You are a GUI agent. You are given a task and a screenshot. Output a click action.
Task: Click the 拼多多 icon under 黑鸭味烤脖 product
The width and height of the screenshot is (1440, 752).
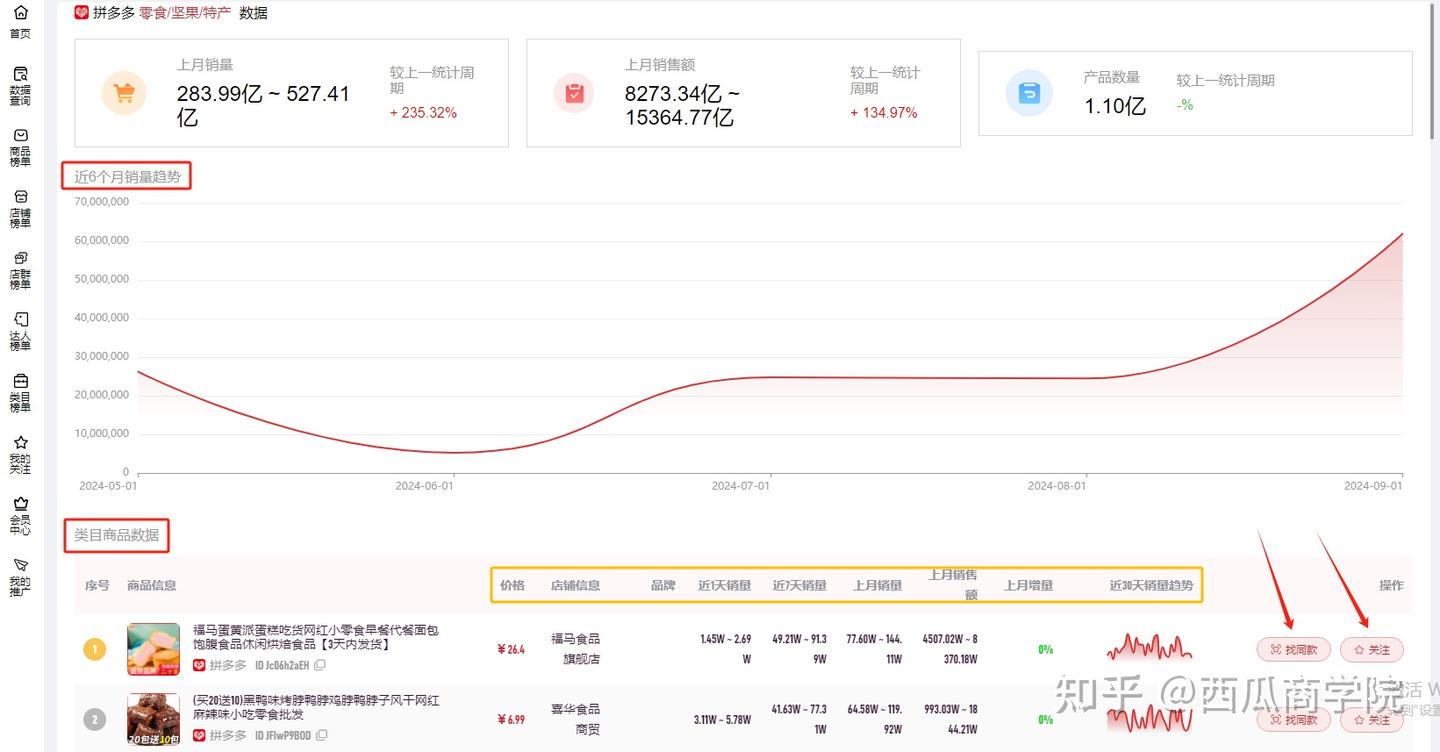point(199,735)
